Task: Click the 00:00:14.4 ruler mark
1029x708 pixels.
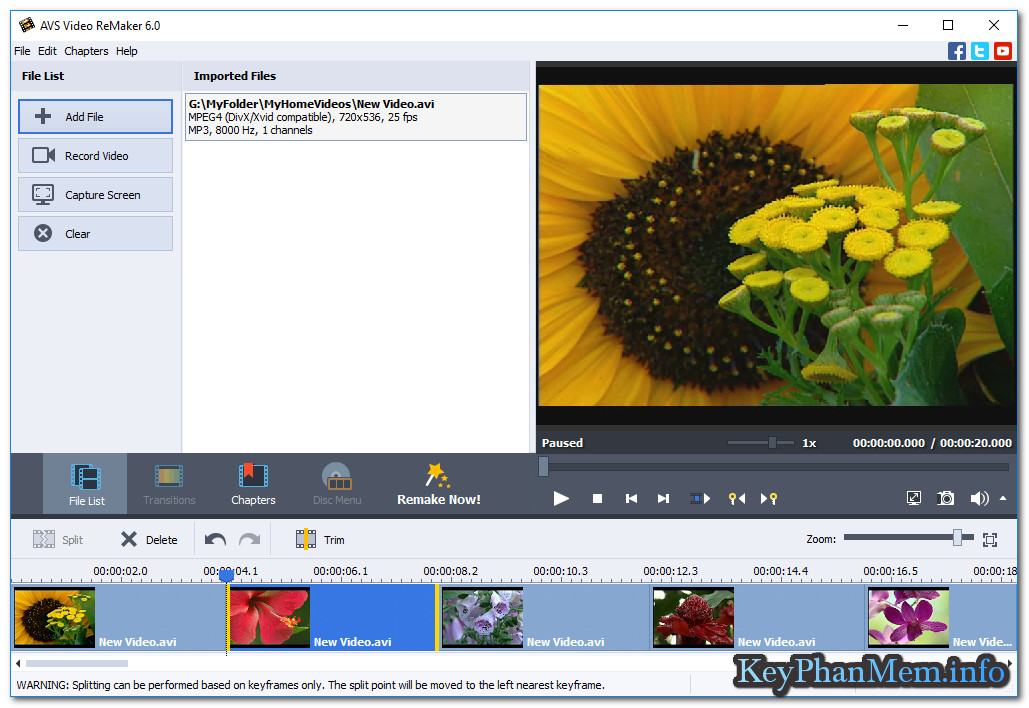Action: point(780,571)
